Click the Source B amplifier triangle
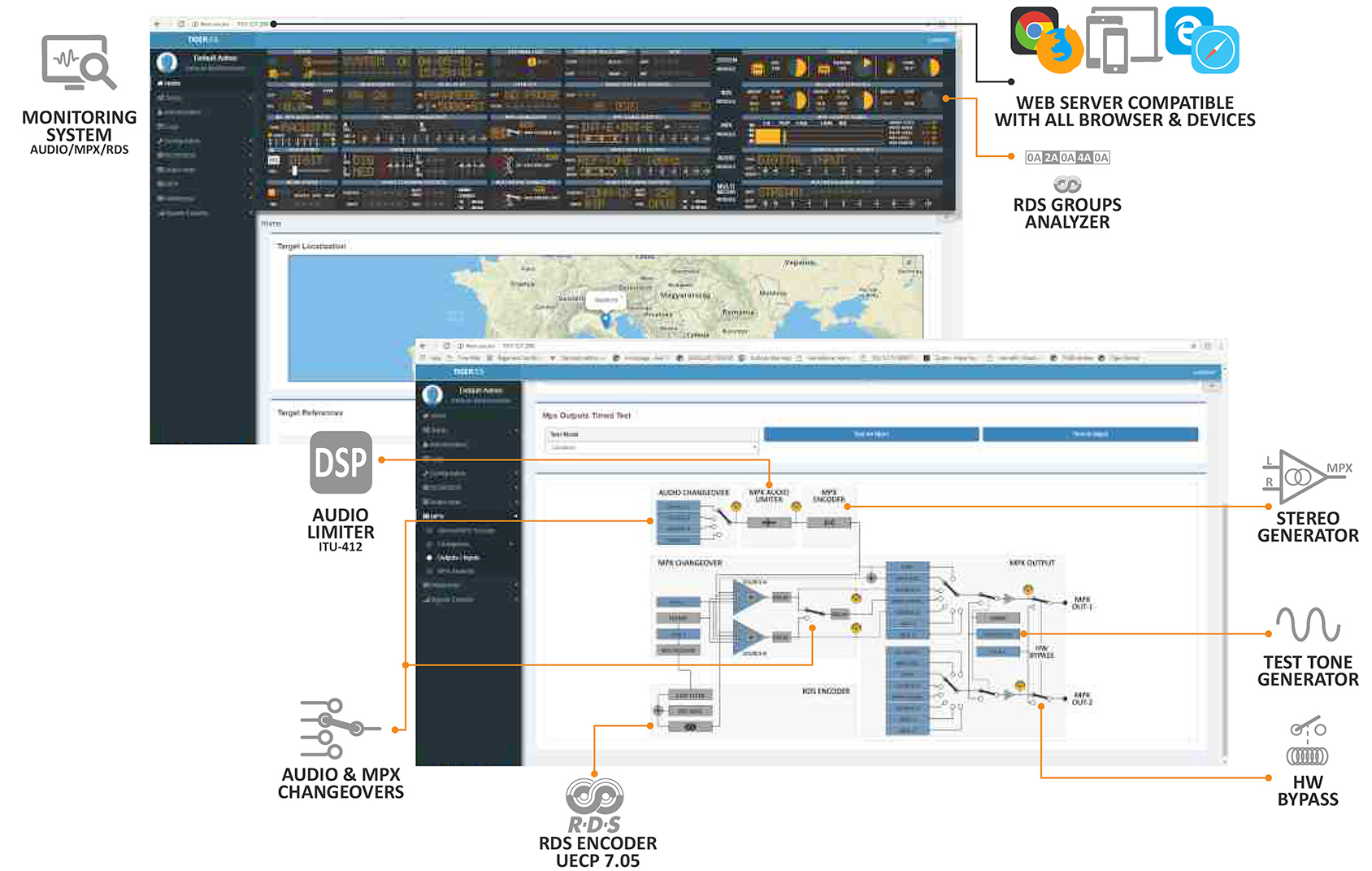 click(x=749, y=637)
